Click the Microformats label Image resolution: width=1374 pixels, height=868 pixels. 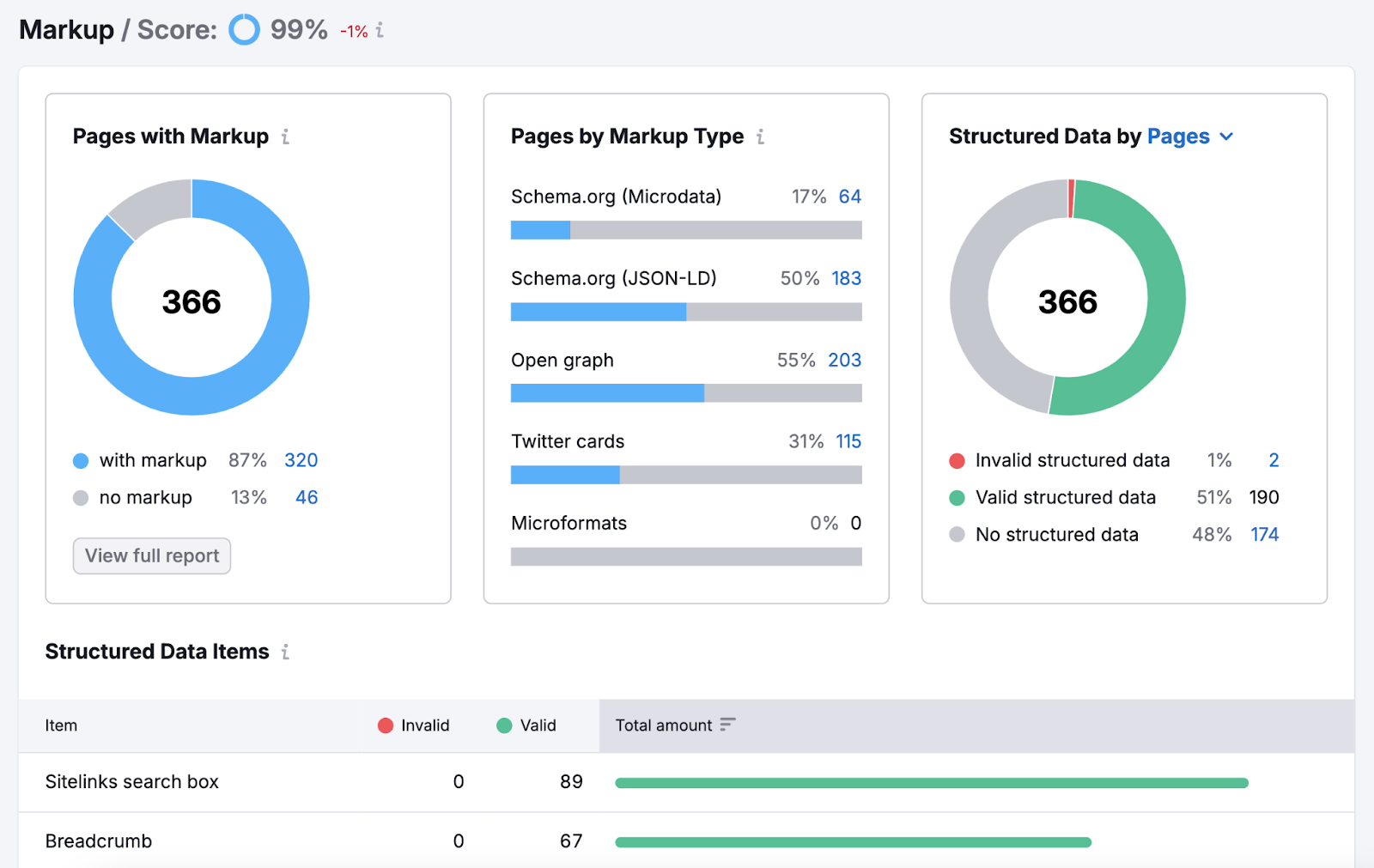click(568, 523)
